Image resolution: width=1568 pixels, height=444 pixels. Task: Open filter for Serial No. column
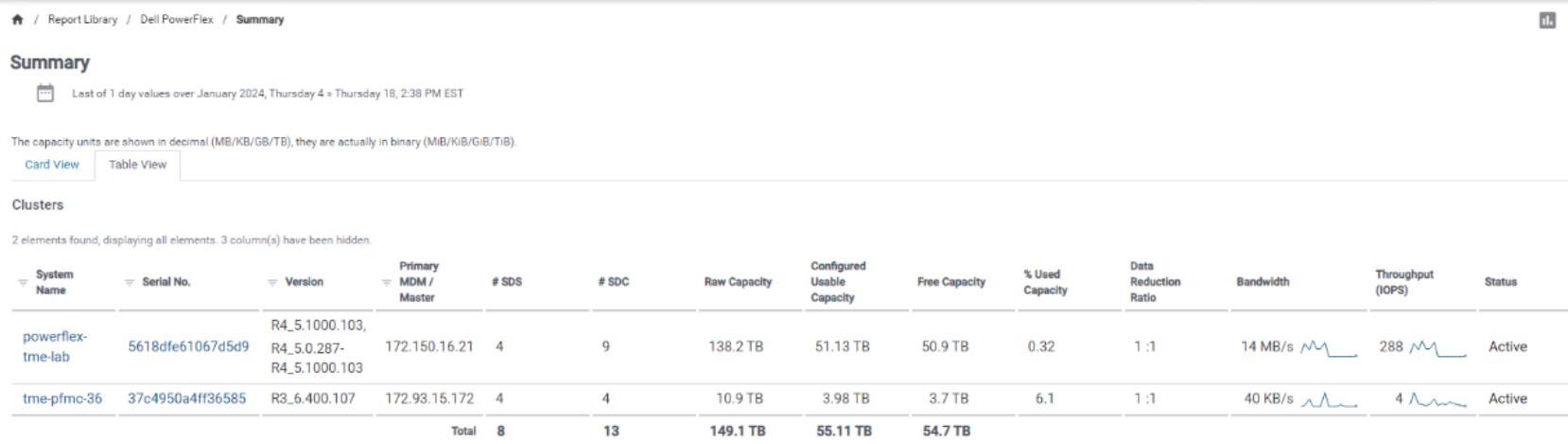(x=130, y=282)
